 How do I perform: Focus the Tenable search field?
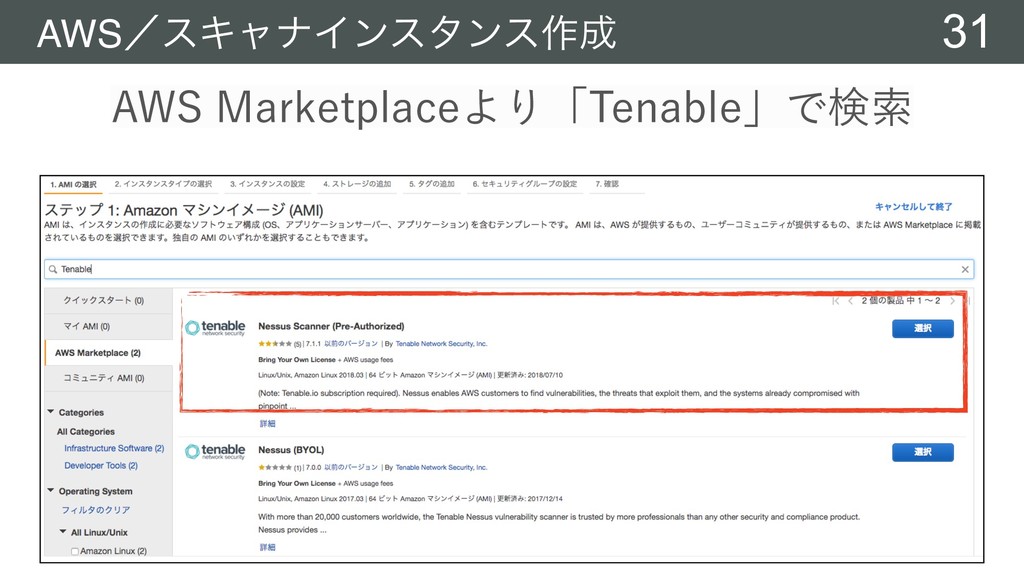point(509,269)
